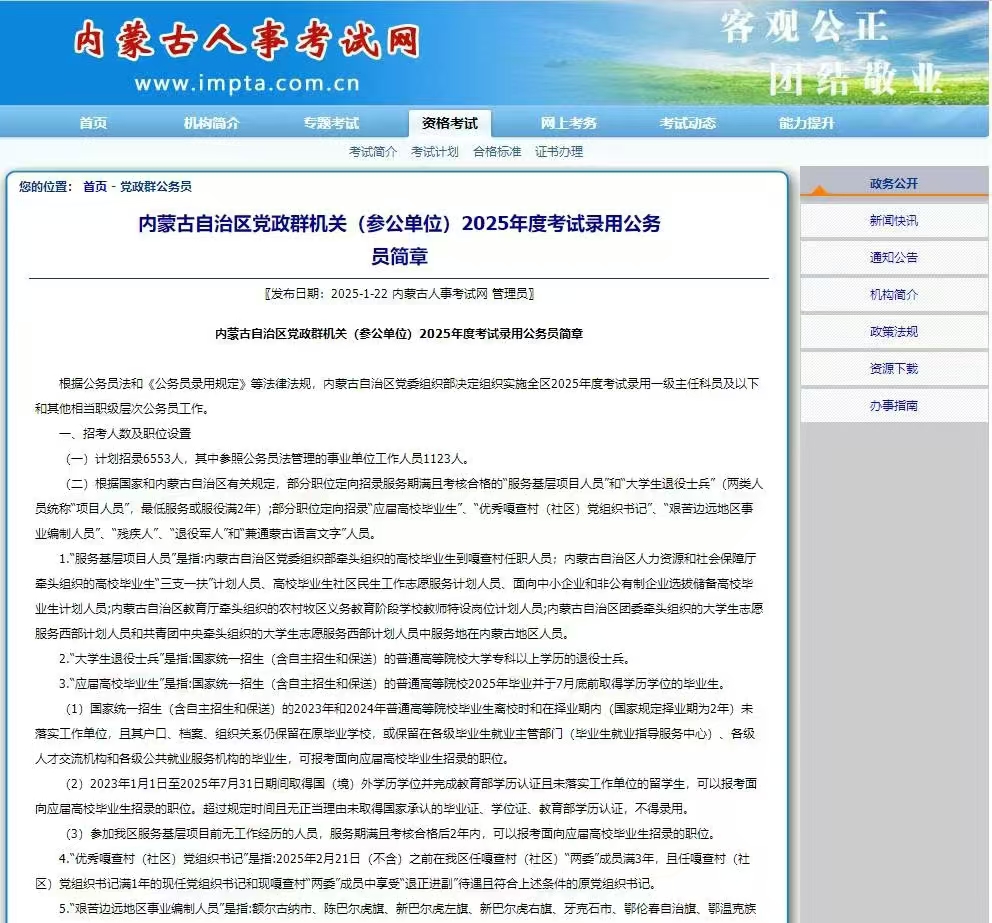Open the 能力提升 menu
Screen dimensions: 992x923
point(808,122)
